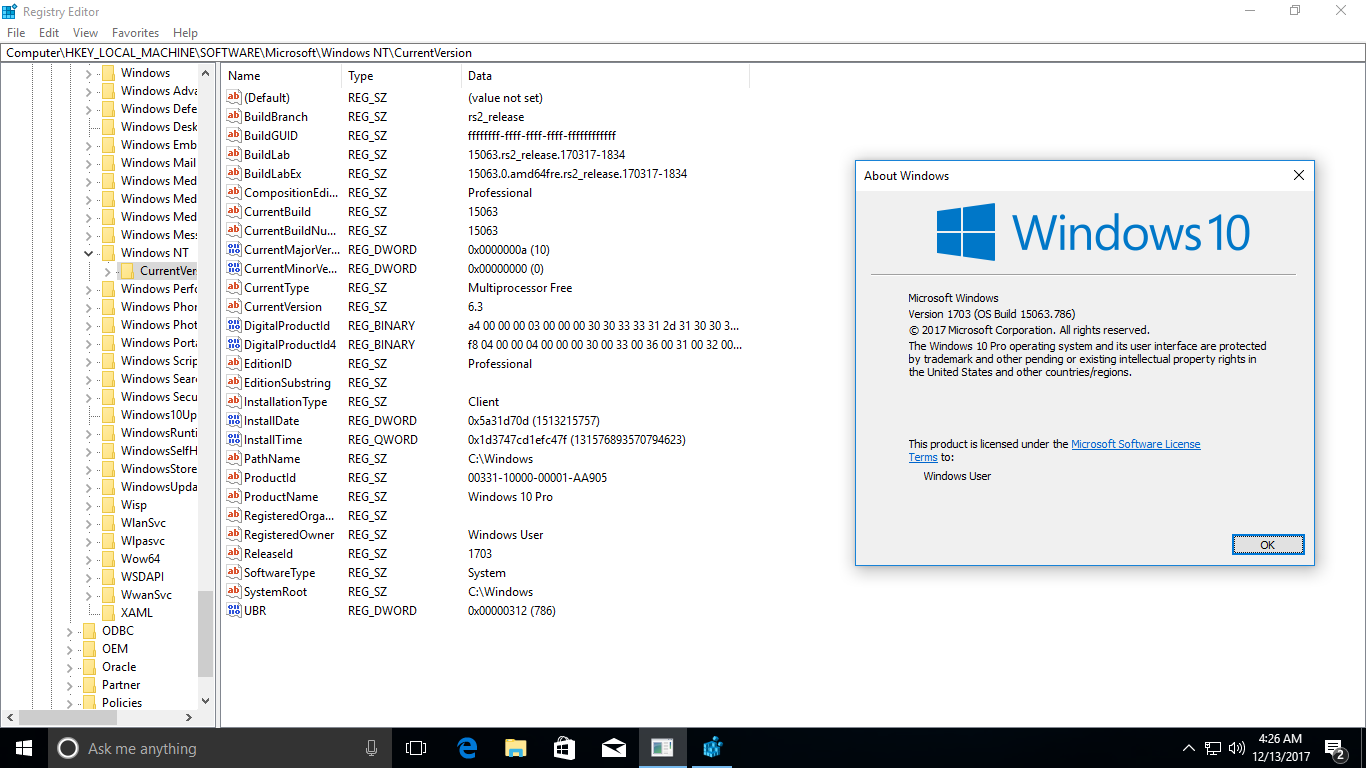Image resolution: width=1366 pixels, height=768 pixels.
Task: Click the XAML folder icon
Action: [x=107, y=613]
